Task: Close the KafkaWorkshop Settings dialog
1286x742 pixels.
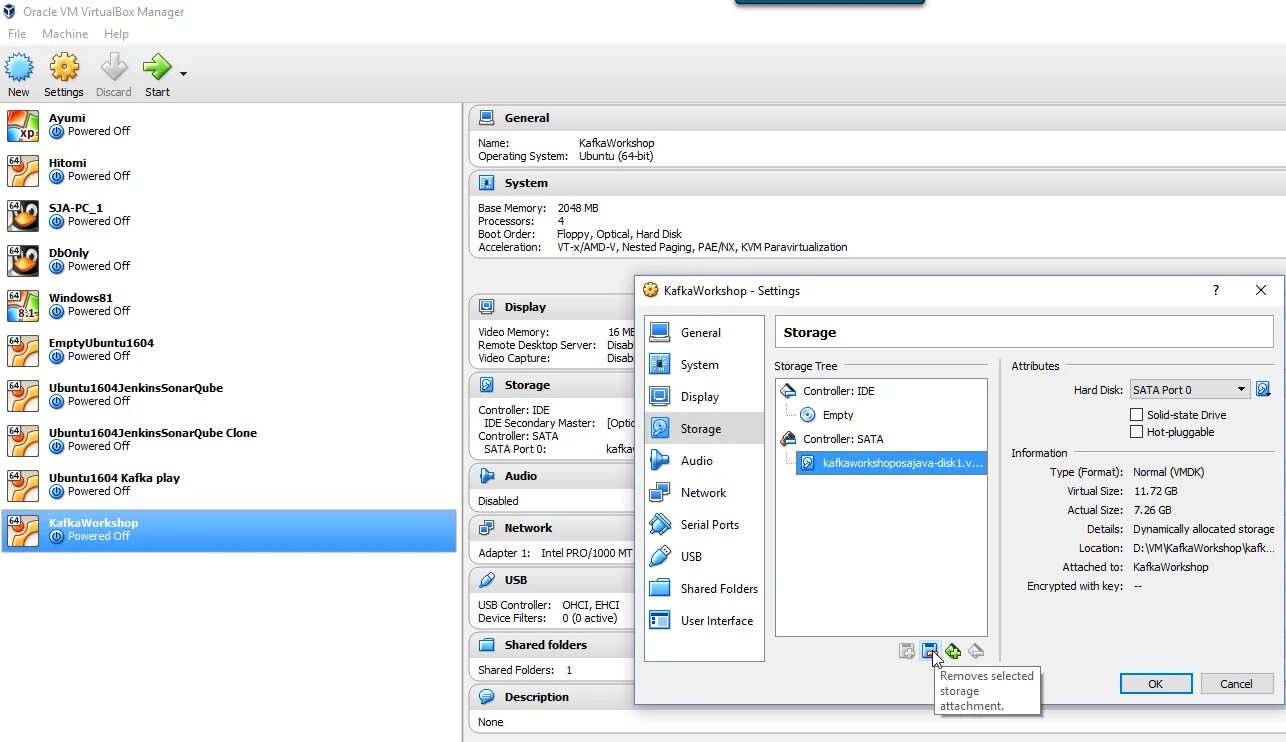Action: pyautogui.click(x=1260, y=291)
